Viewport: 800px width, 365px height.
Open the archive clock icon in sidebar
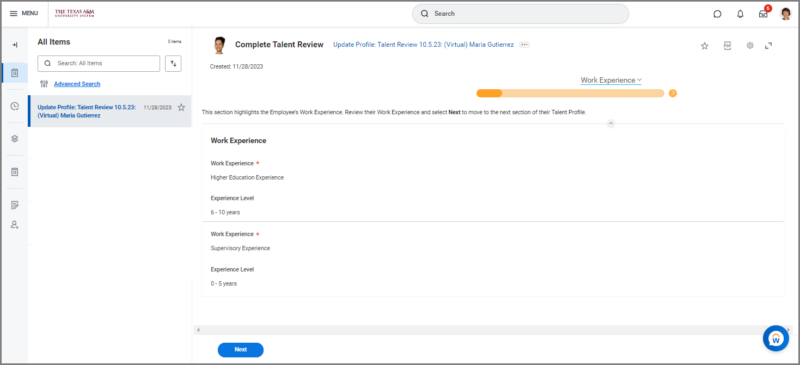[x=15, y=106]
